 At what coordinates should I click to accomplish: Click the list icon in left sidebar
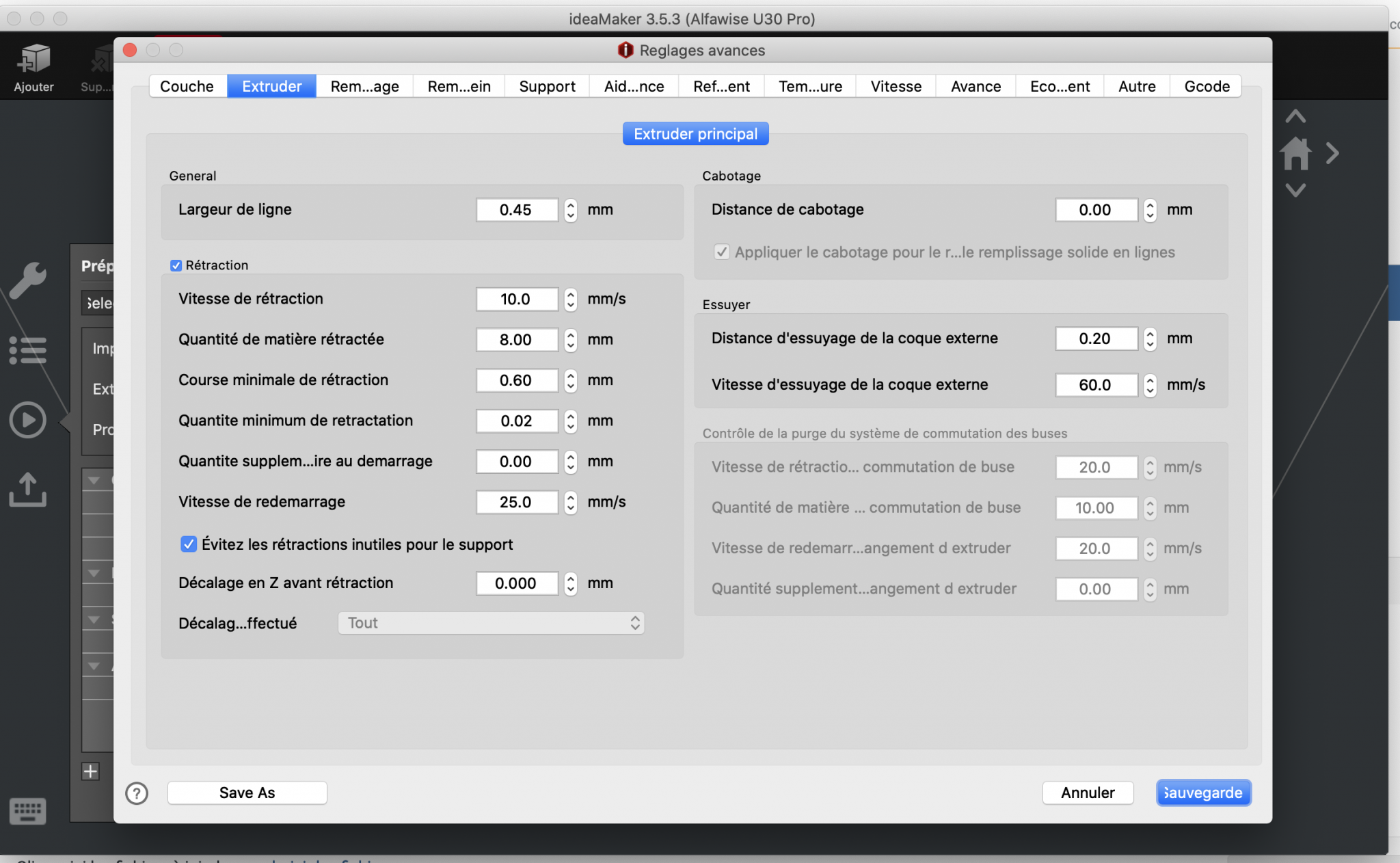click(28, 350)
